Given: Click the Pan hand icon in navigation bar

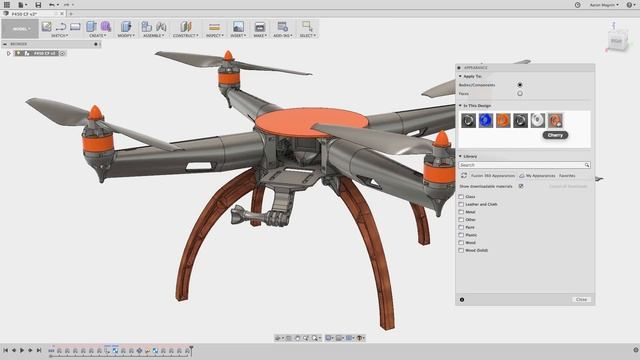Looking at the screenshot, I should [x=297, y=338].
